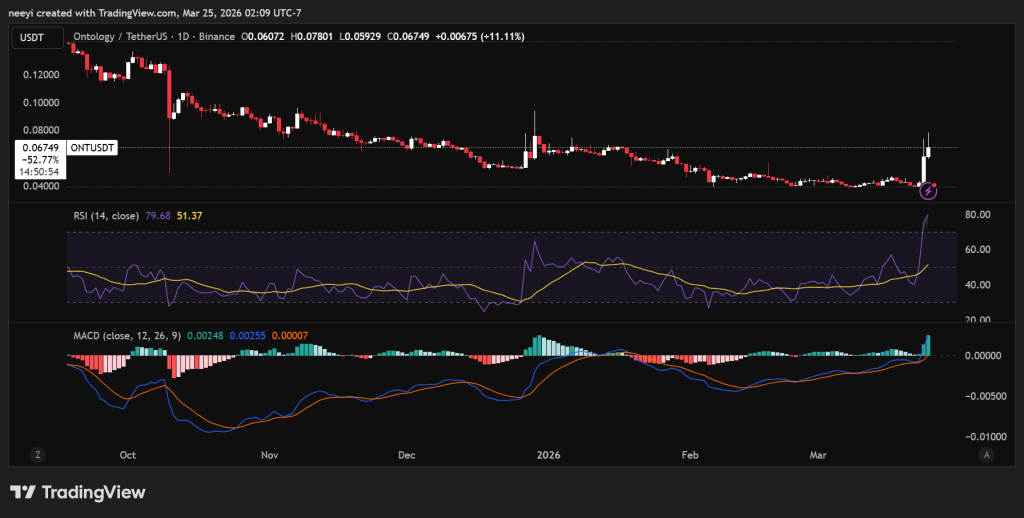Click the Z timezone button

pos(38,454)
